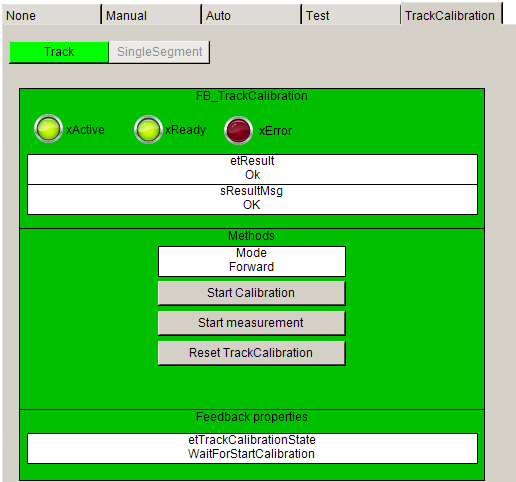
Task: Go to the Test tab
Action: pos(351,15)
